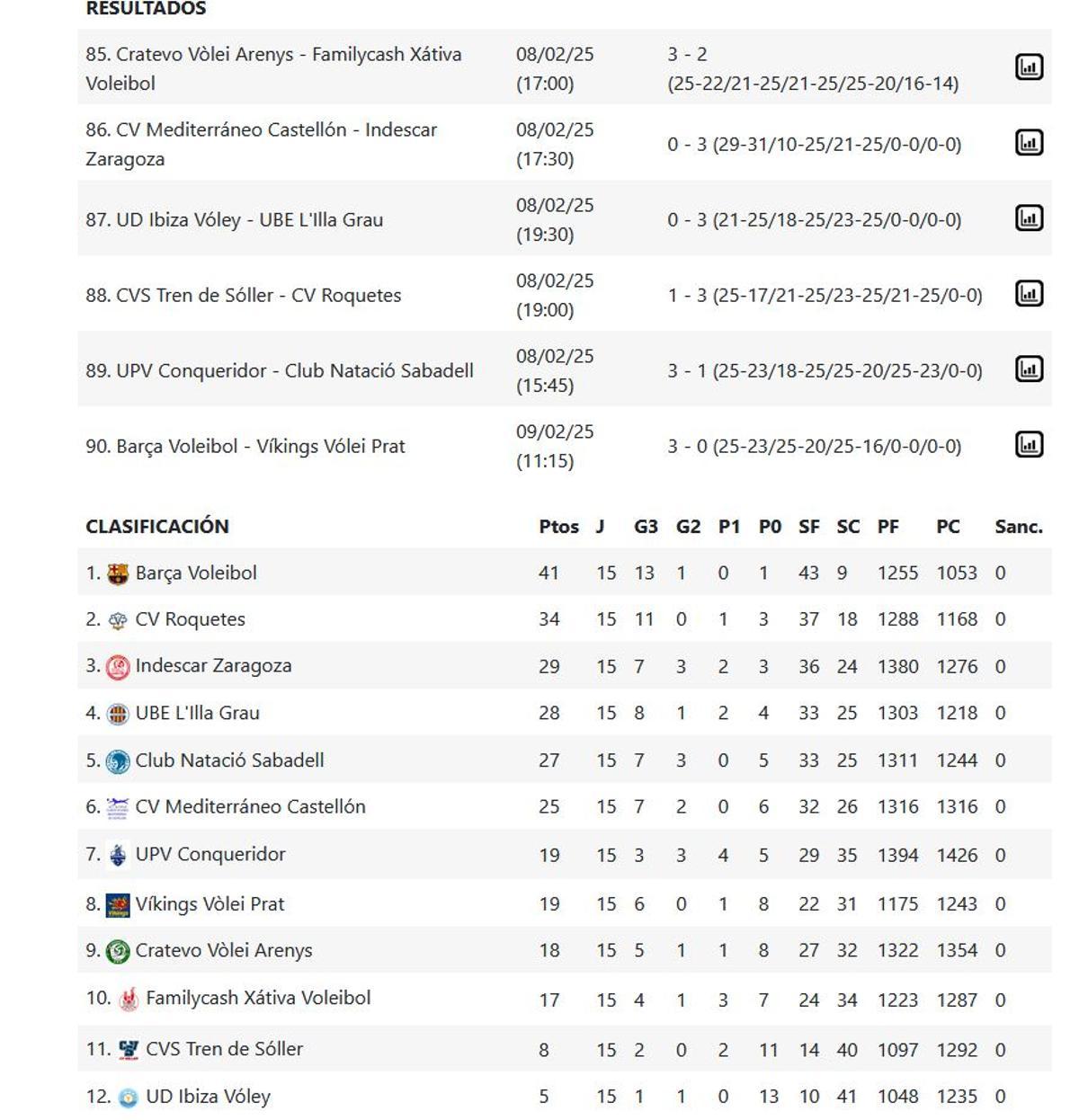Click the RESULTADOS section heading

tap(145, 9)
